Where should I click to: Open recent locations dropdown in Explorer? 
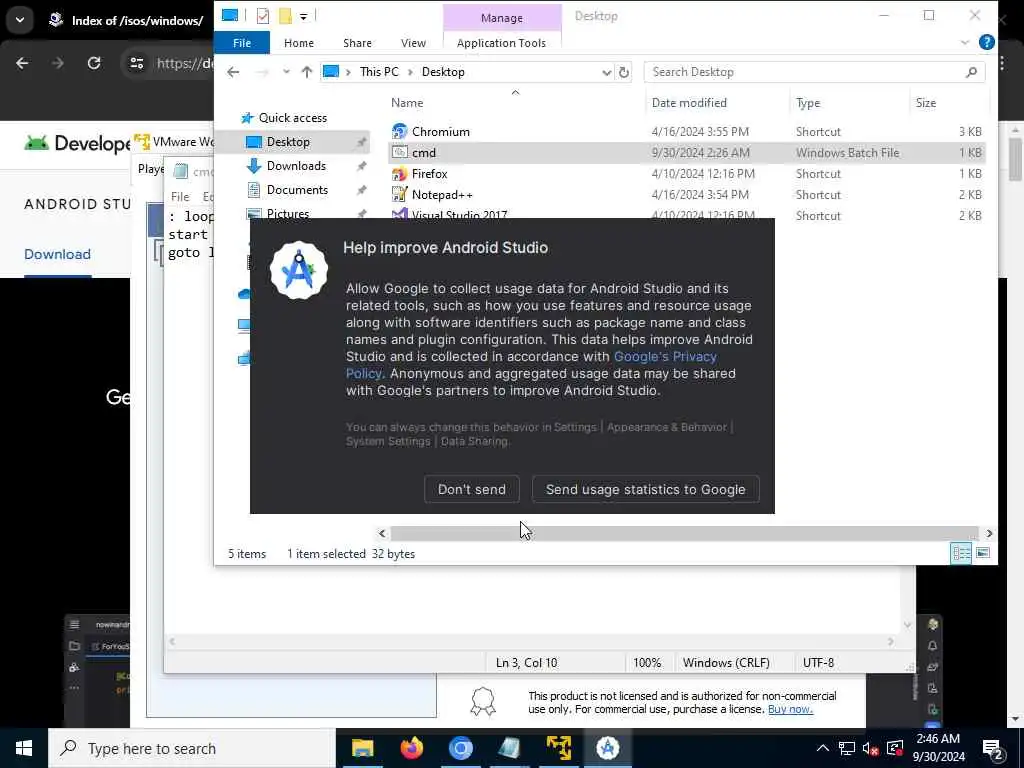286,72
